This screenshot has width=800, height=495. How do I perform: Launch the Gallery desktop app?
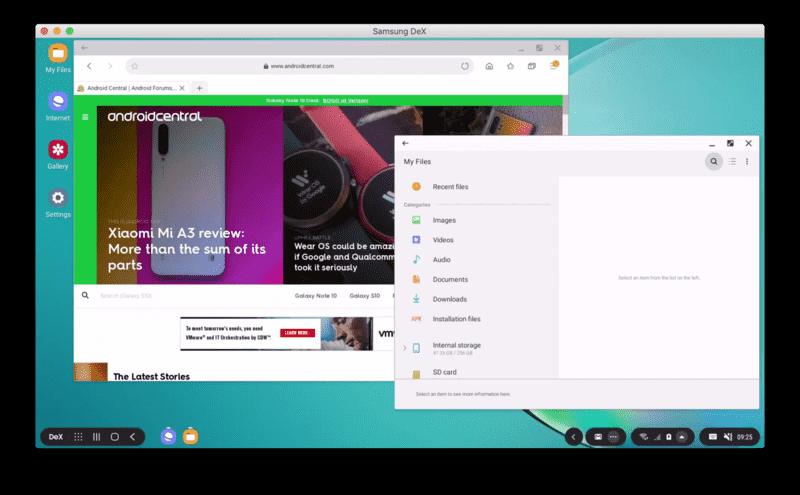(x=58, y=155)
